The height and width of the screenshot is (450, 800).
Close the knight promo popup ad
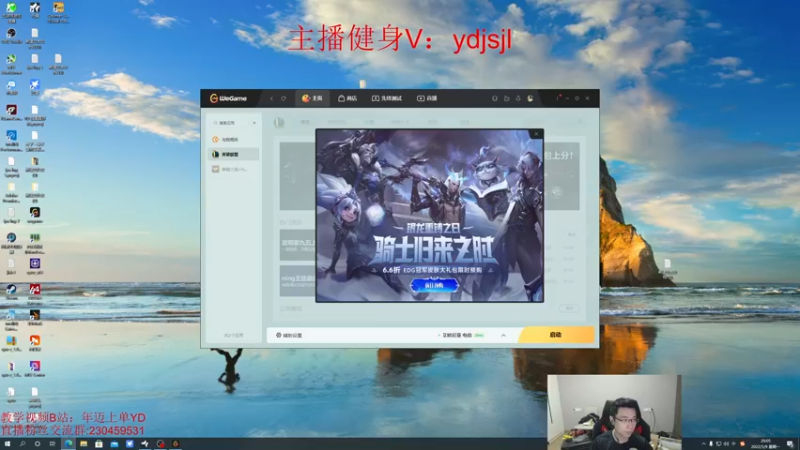pos(536,134)
